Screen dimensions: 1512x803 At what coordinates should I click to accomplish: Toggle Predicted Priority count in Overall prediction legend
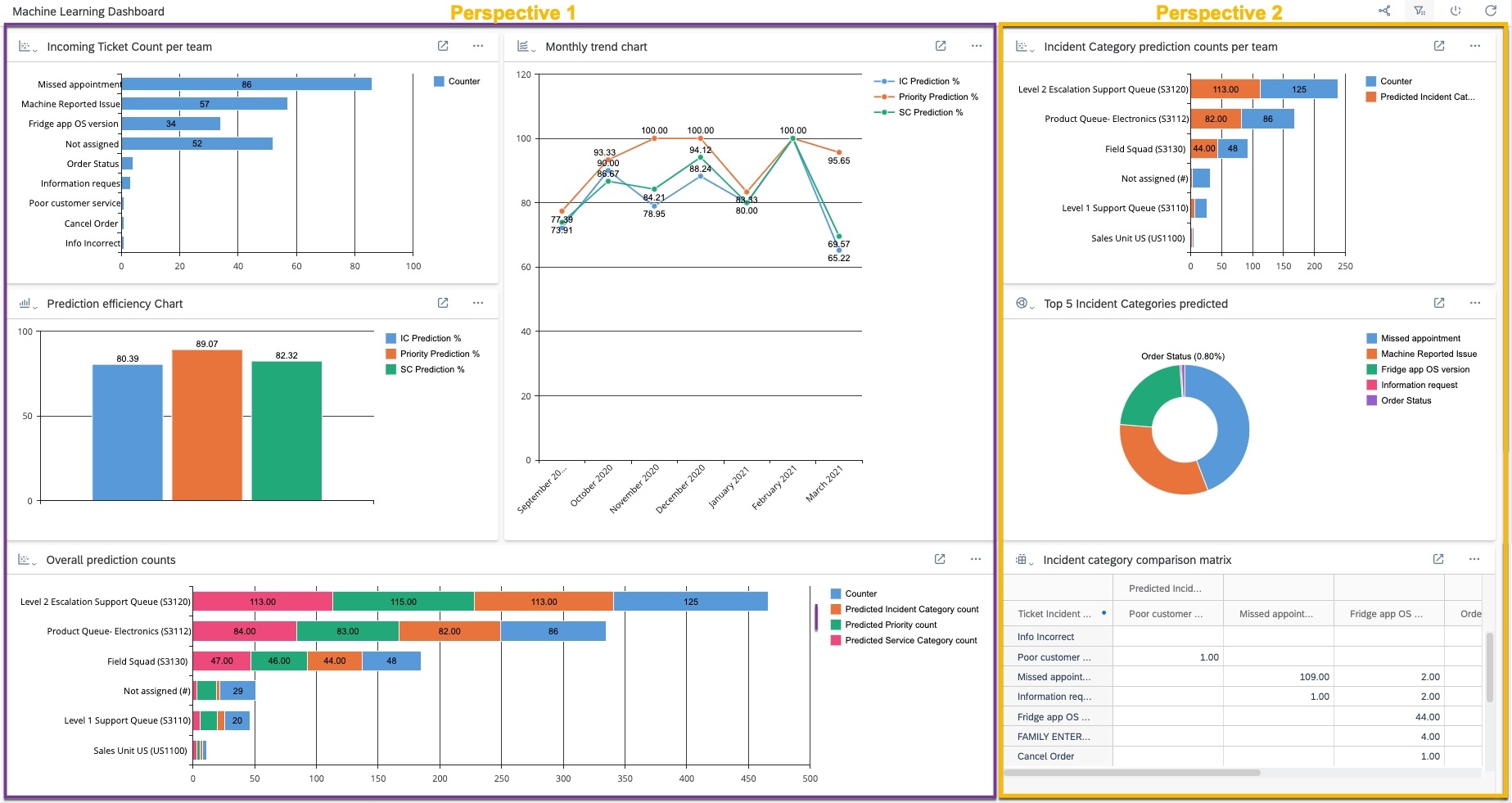[x=883, y=625]
